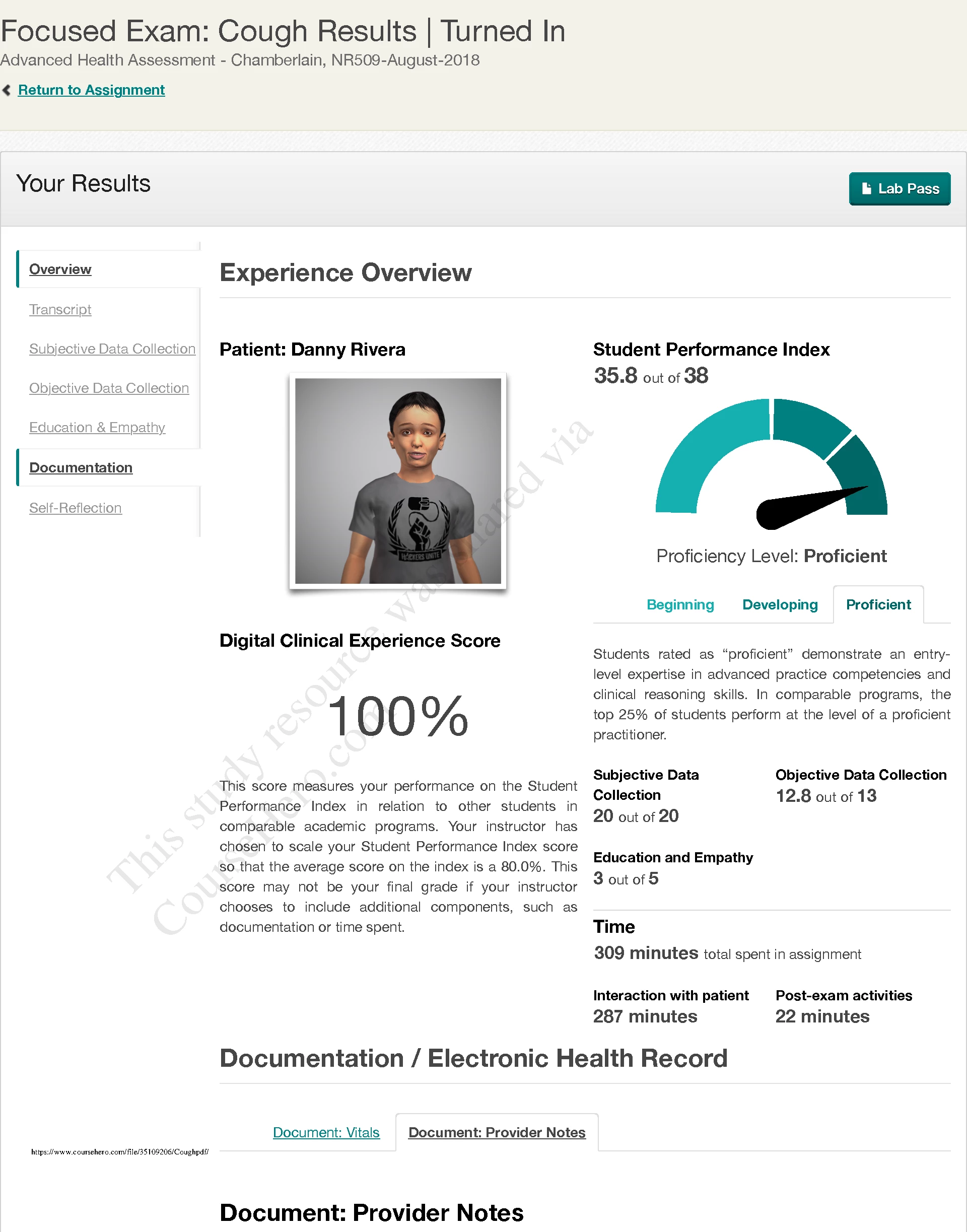Viewport: 967px width, 1232px height.
Task: Open the Document: Vitals tab
Action: 326,1132
